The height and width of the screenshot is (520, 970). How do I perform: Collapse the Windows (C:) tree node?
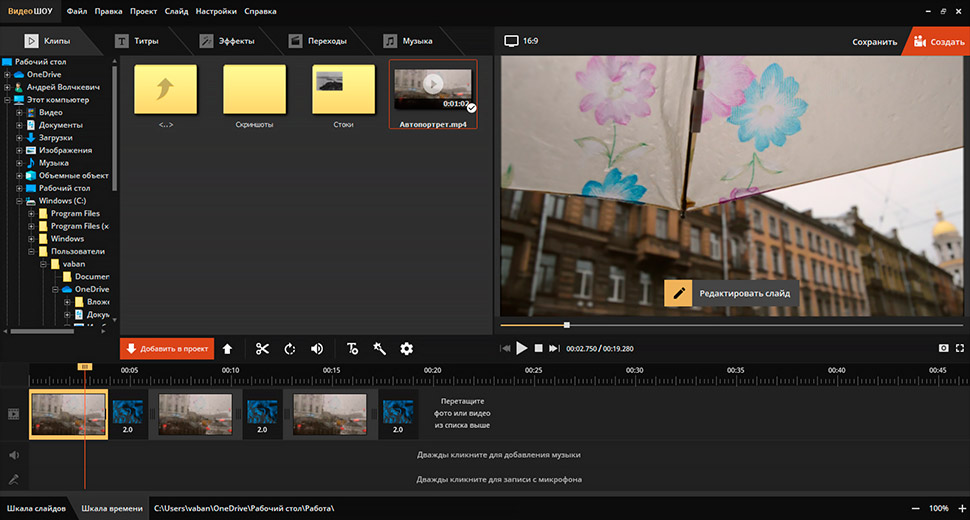tap(20, 201)
